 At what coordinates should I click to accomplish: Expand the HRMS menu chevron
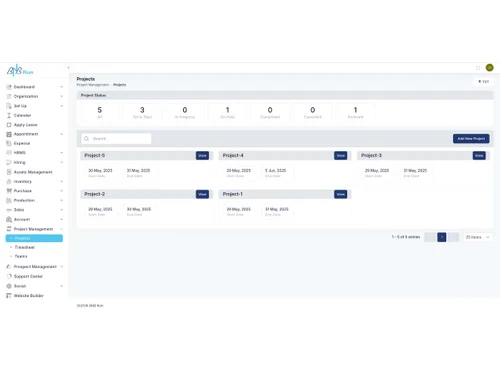tap(61, 153)
